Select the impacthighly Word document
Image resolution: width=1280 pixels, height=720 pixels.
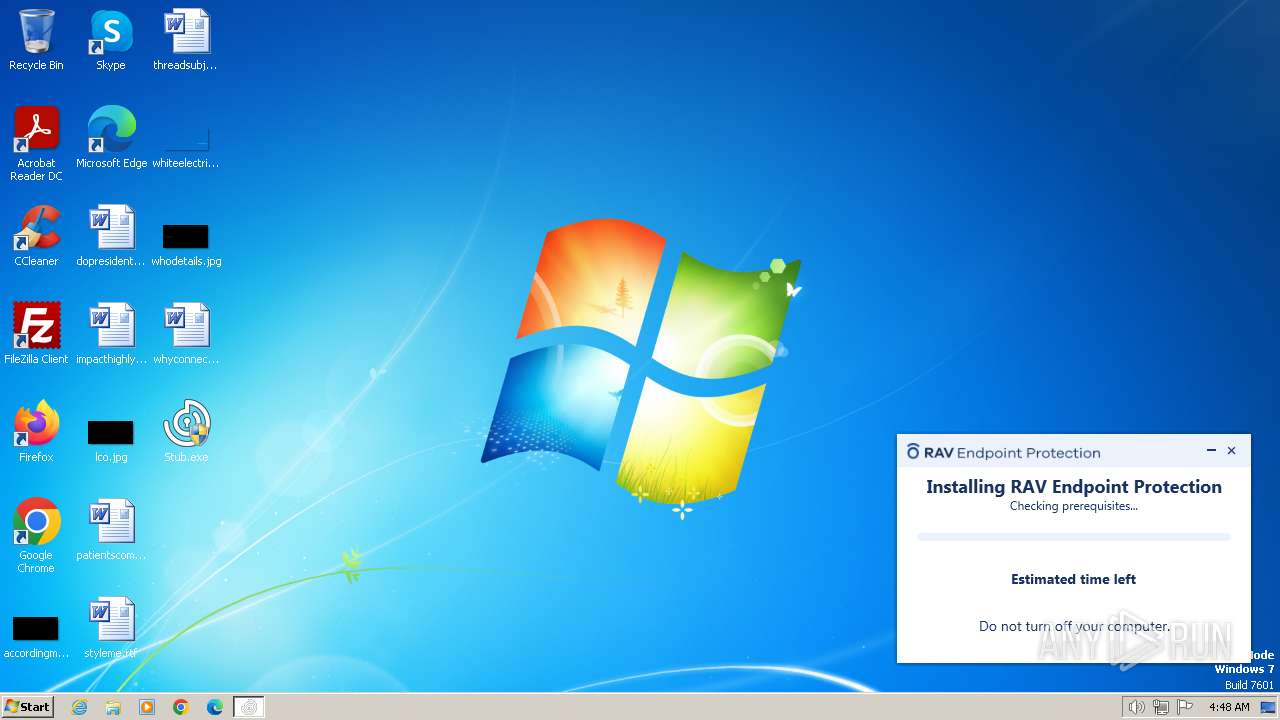(x=111, y=334)
